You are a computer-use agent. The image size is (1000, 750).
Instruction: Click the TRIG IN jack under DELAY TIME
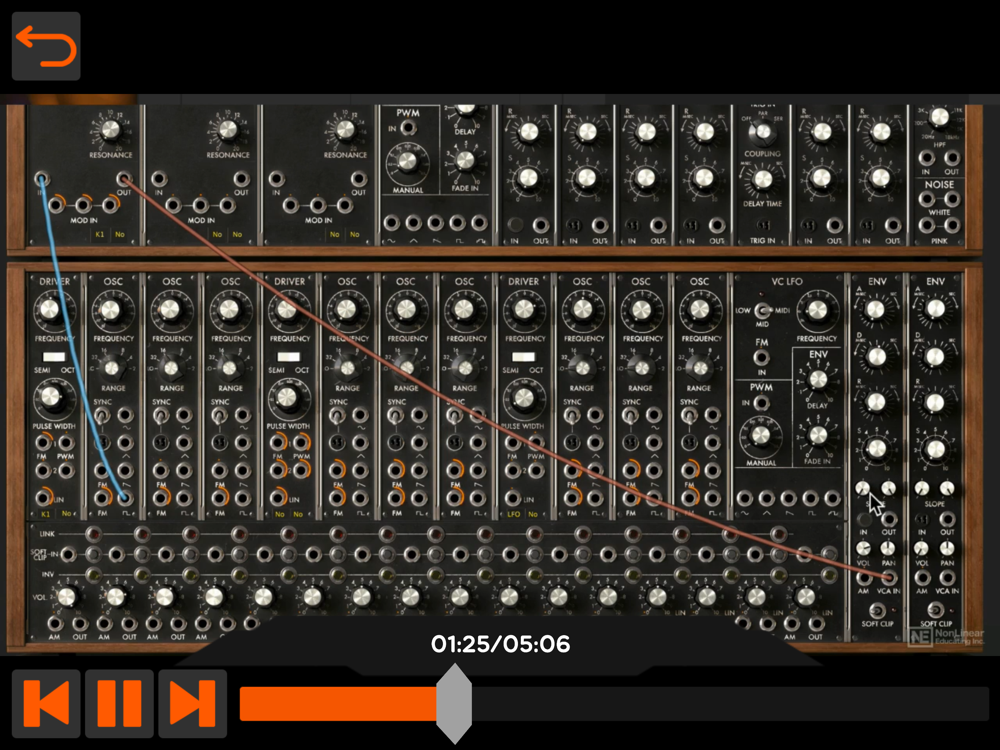pos(763,225)
